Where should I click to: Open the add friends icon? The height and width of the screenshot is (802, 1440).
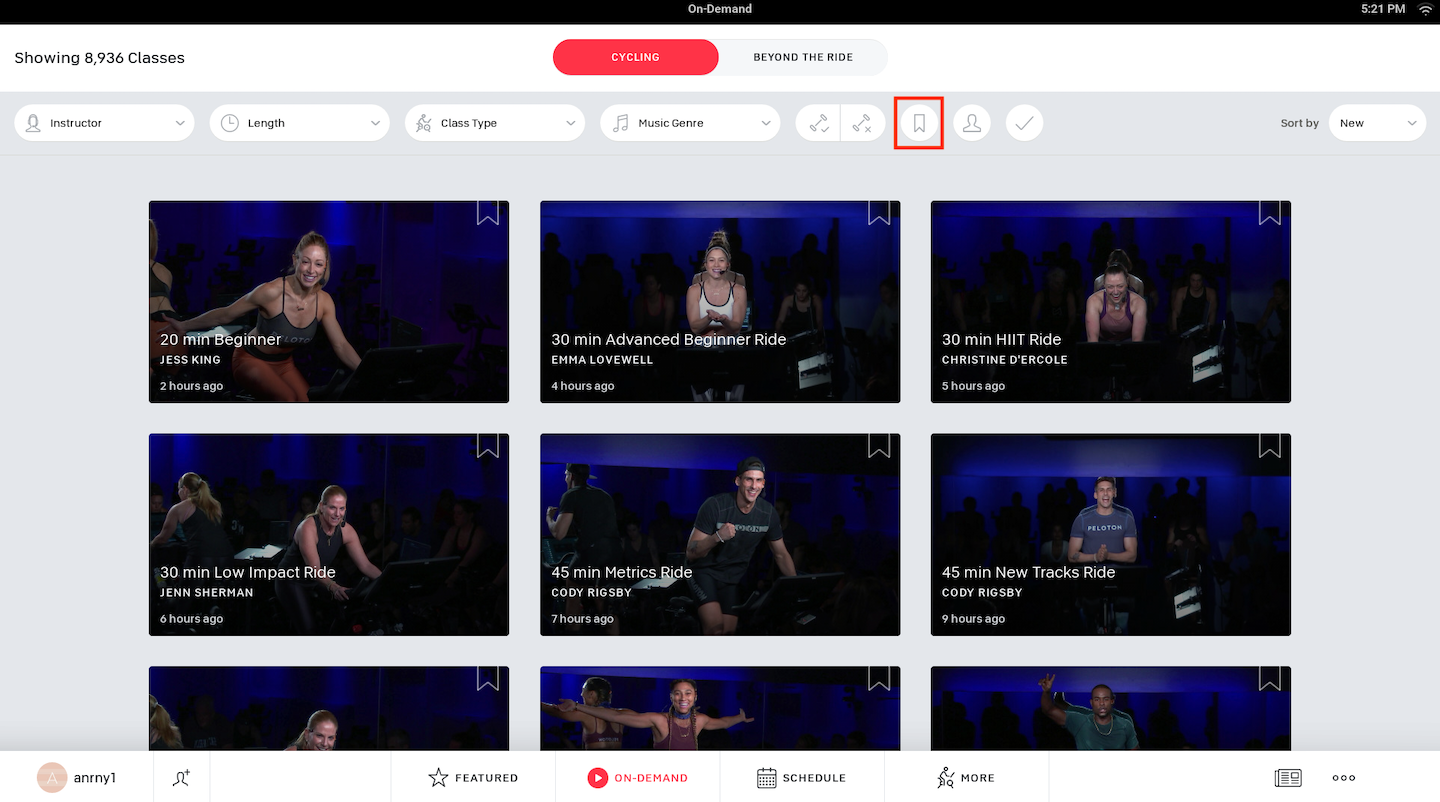(181, 778)
